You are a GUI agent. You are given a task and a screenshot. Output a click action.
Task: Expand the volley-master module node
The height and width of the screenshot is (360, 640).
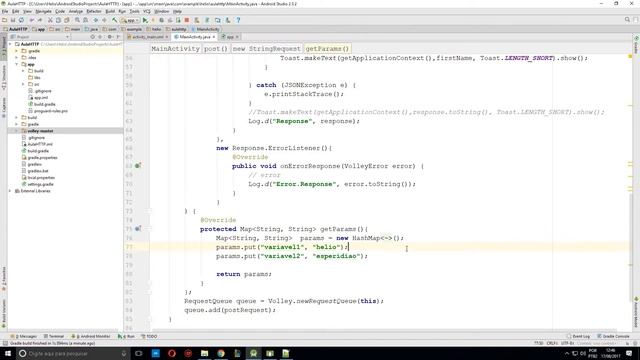tap(17, 131)
